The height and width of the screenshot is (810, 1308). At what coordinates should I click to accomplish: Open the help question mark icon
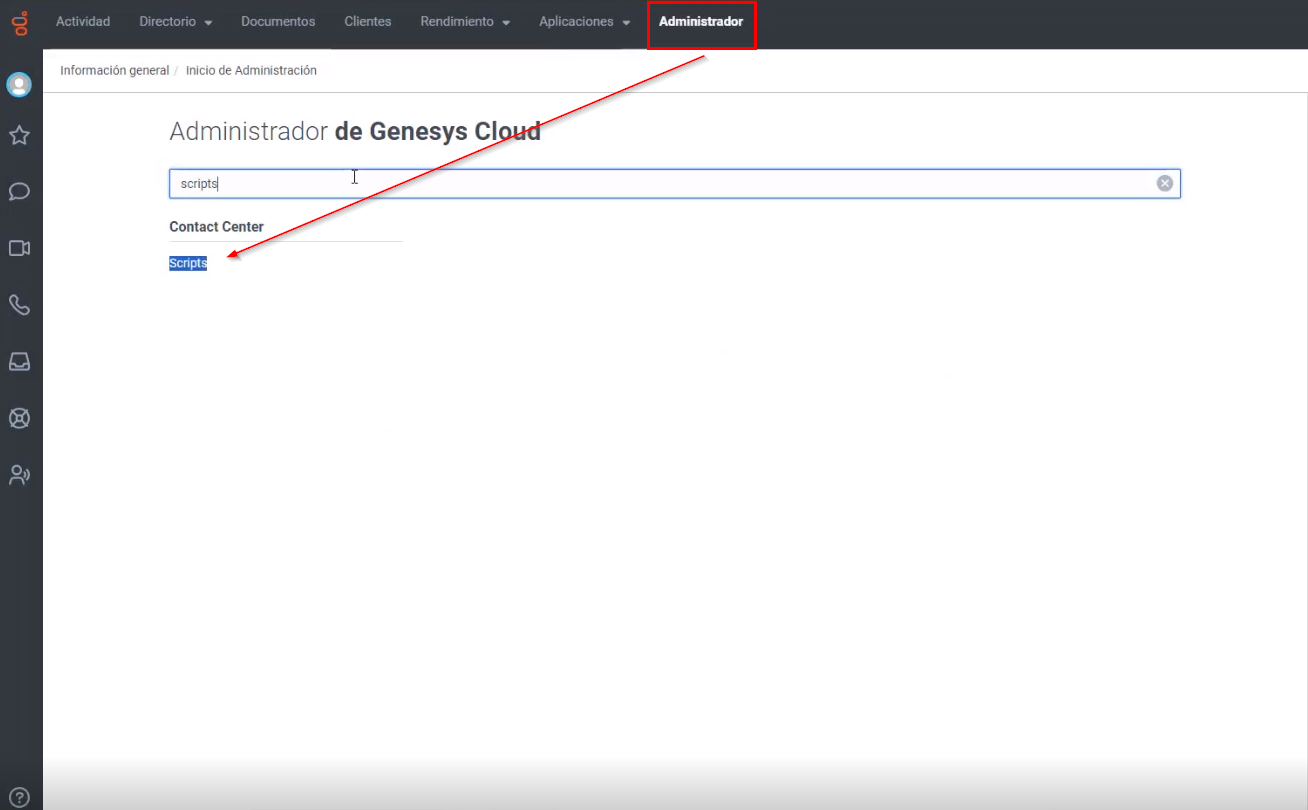coord(19,798)
